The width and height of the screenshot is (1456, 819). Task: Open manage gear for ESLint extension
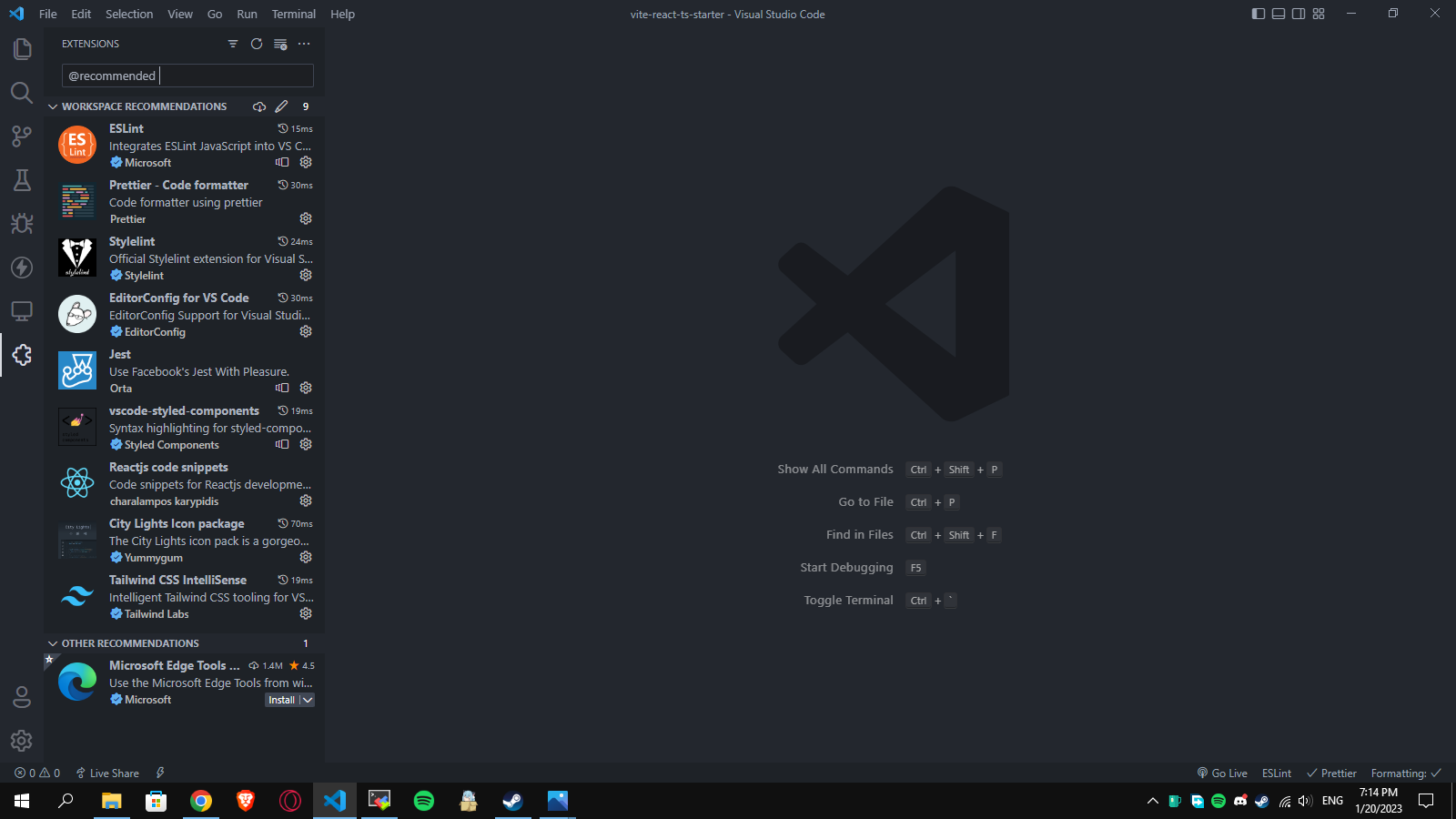306,162
